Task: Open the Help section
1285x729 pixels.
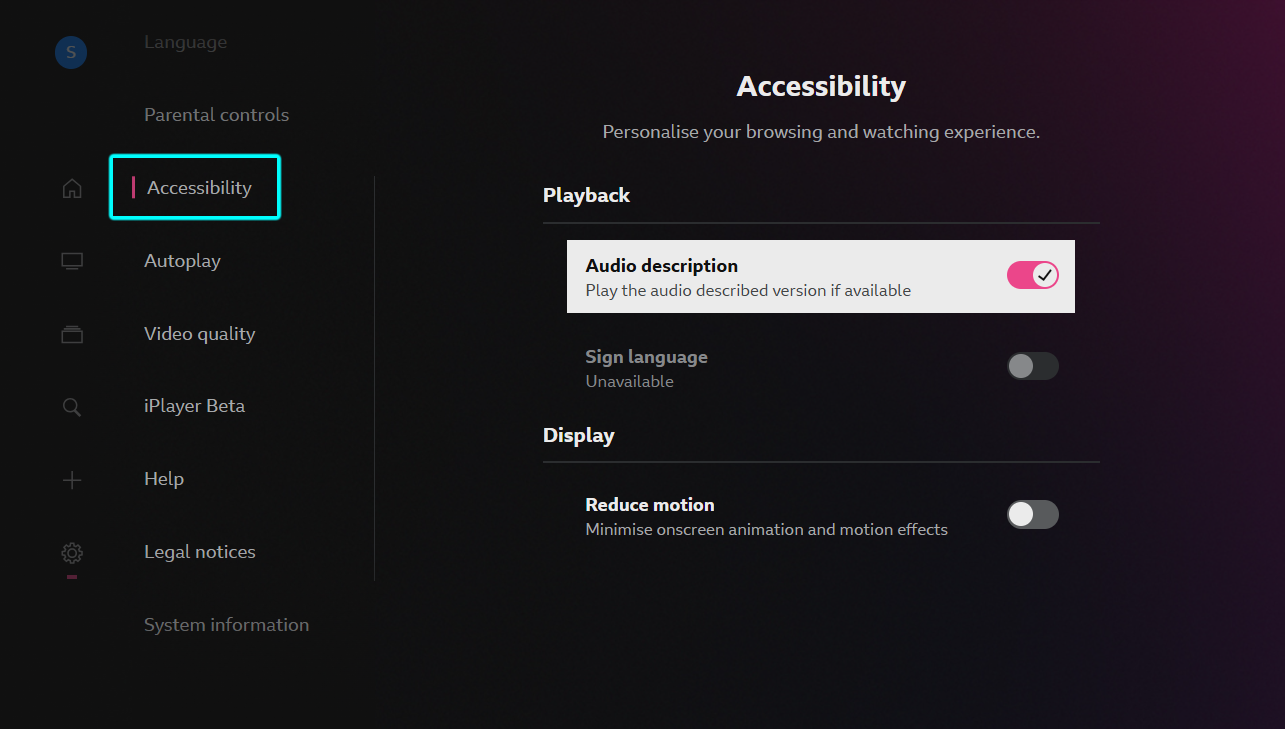Action: click(163, 478)
